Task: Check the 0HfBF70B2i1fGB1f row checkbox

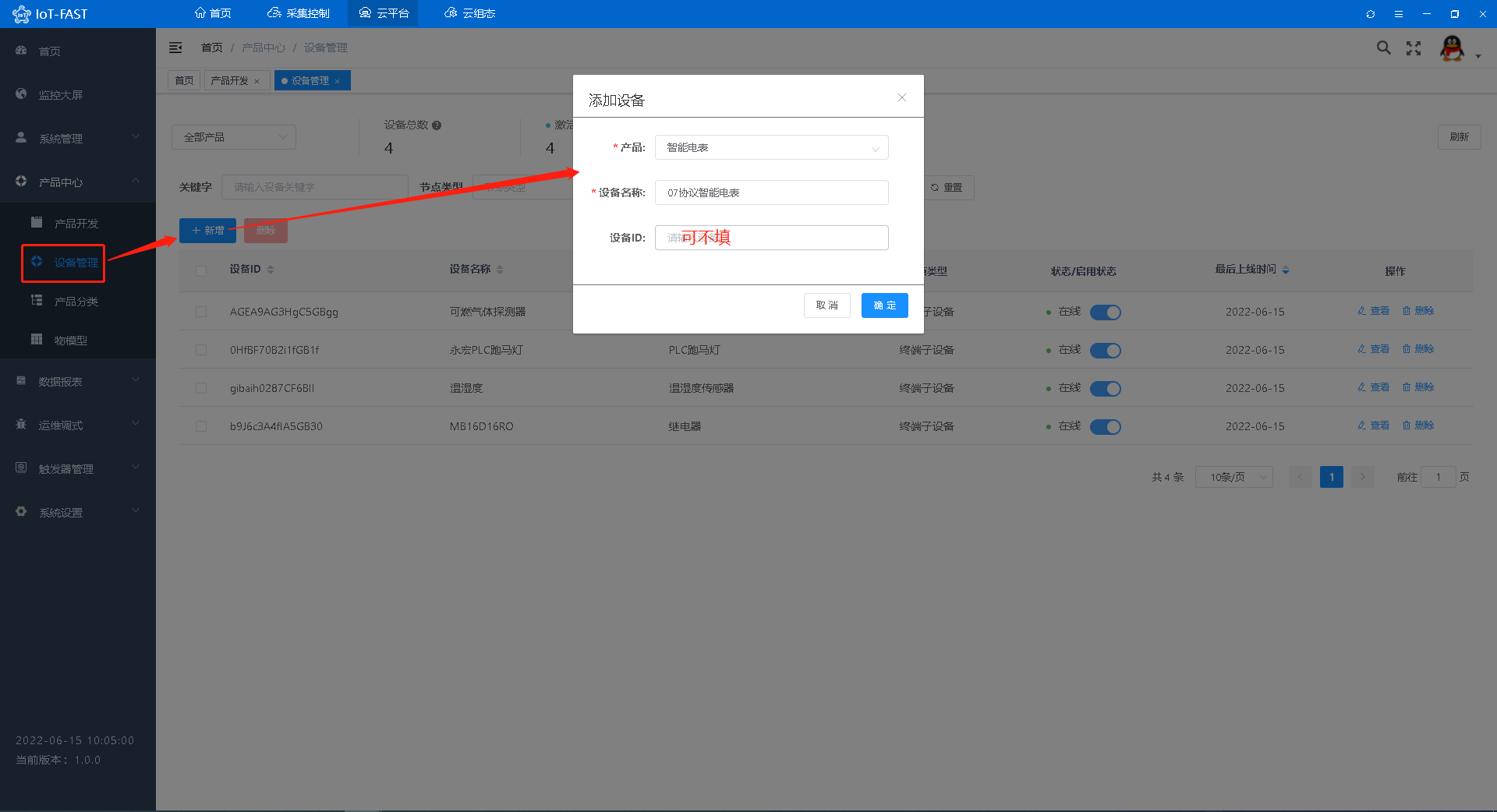Action: (x=201, y=350)
